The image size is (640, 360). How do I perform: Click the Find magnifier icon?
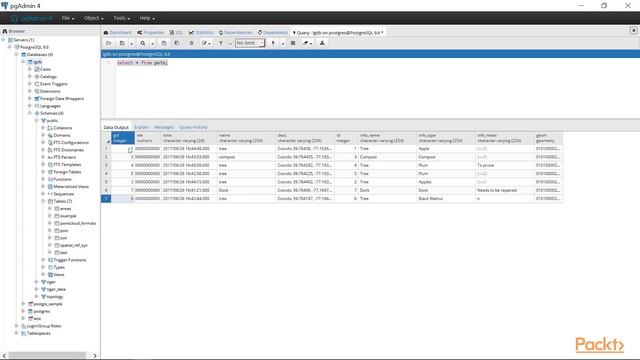143,43
